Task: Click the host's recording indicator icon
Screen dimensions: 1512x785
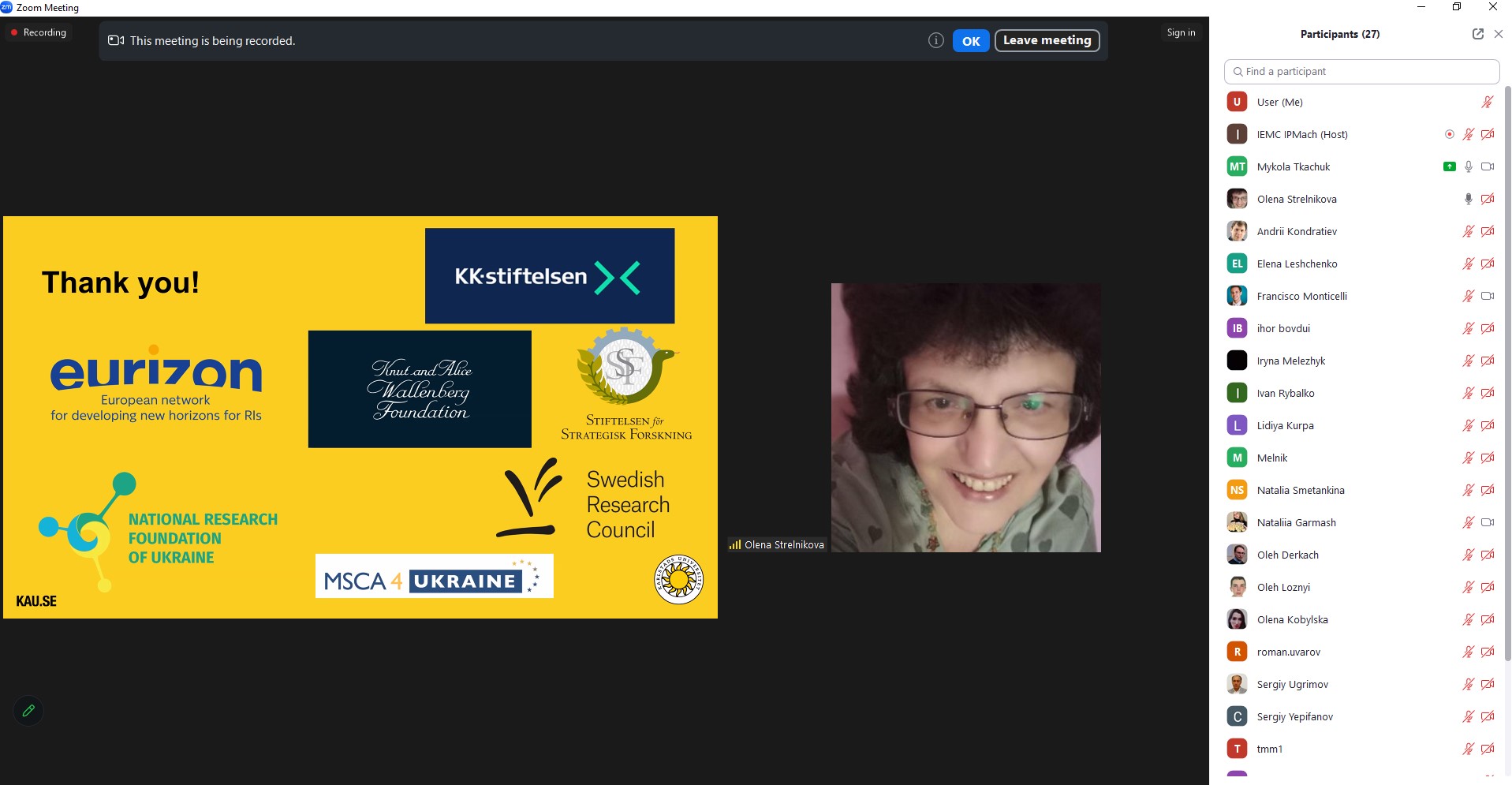Action: pos(1449,134)
